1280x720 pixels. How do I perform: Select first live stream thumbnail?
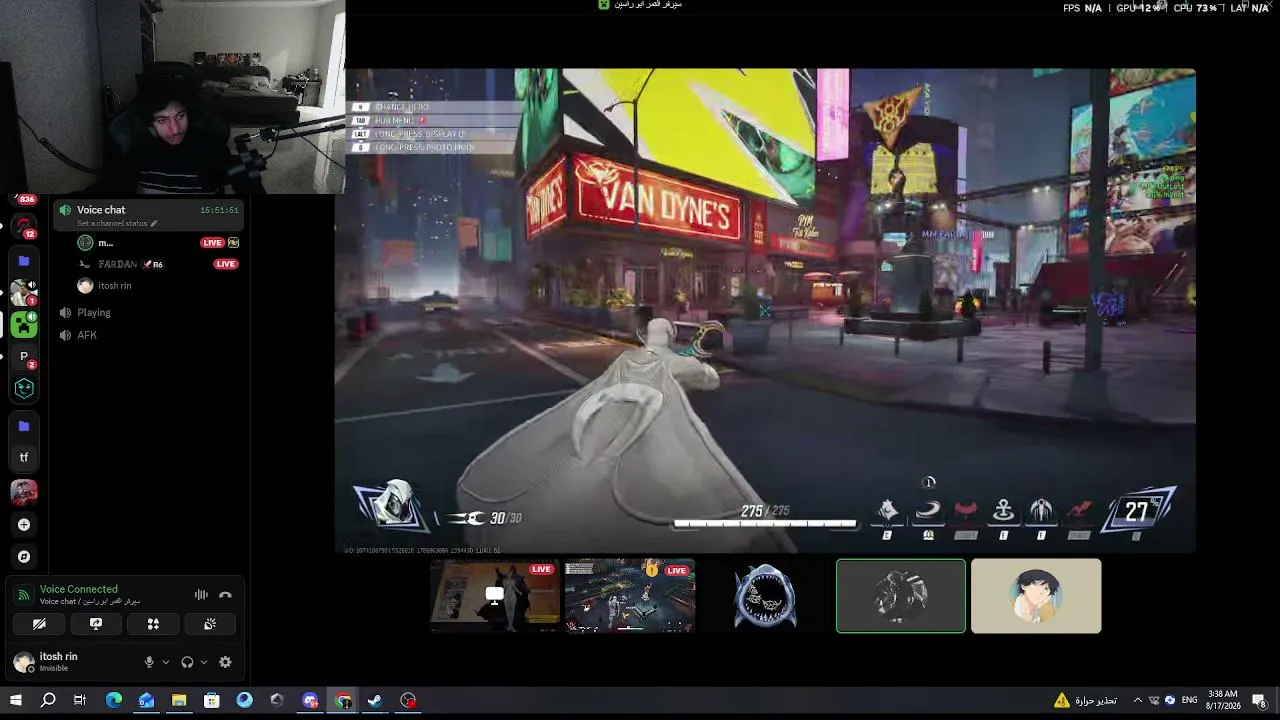[x=495, y=596]
